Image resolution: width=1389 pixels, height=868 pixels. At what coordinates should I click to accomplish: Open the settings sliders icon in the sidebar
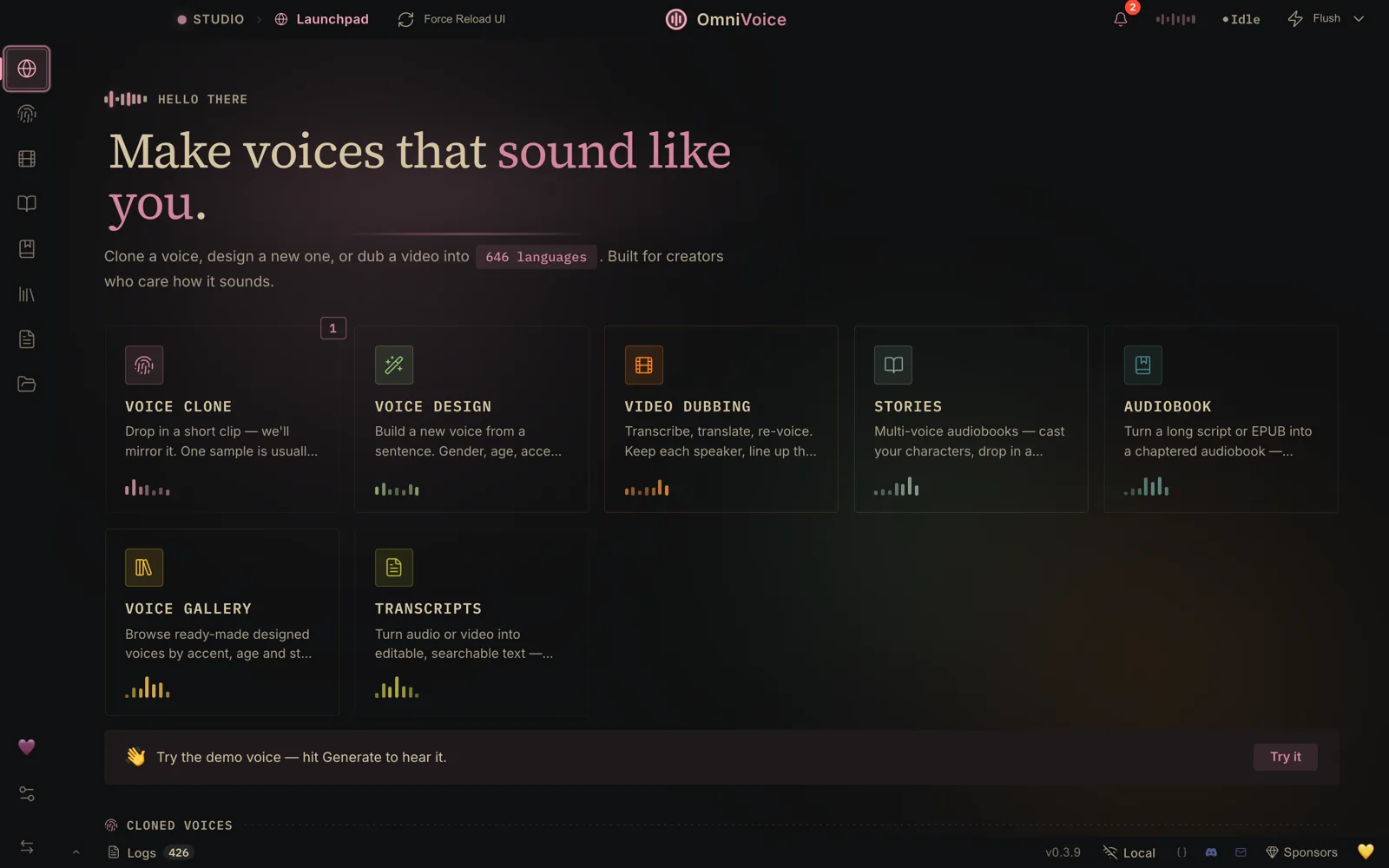point(27,793)
